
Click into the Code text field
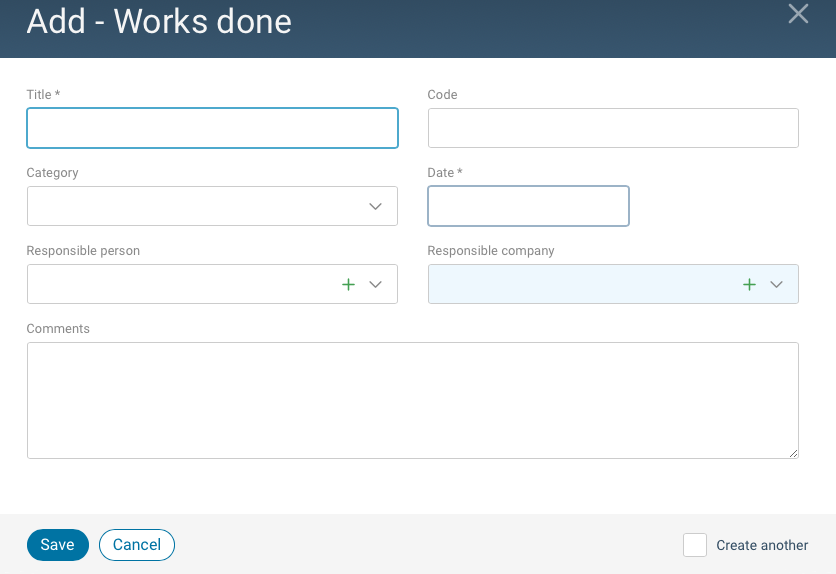(x=613, y=128)
